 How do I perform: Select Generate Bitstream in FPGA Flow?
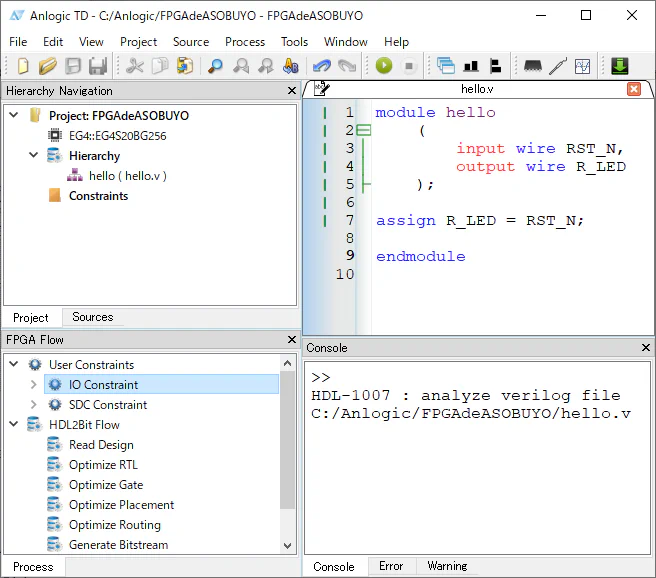click(118, 545)
